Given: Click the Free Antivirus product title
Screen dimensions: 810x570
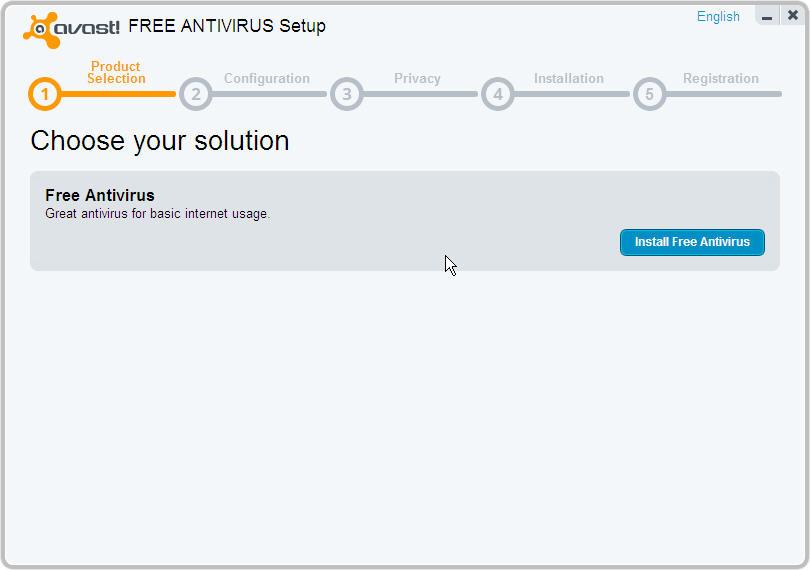Looking at the screenshot, I should pos(100,195).
